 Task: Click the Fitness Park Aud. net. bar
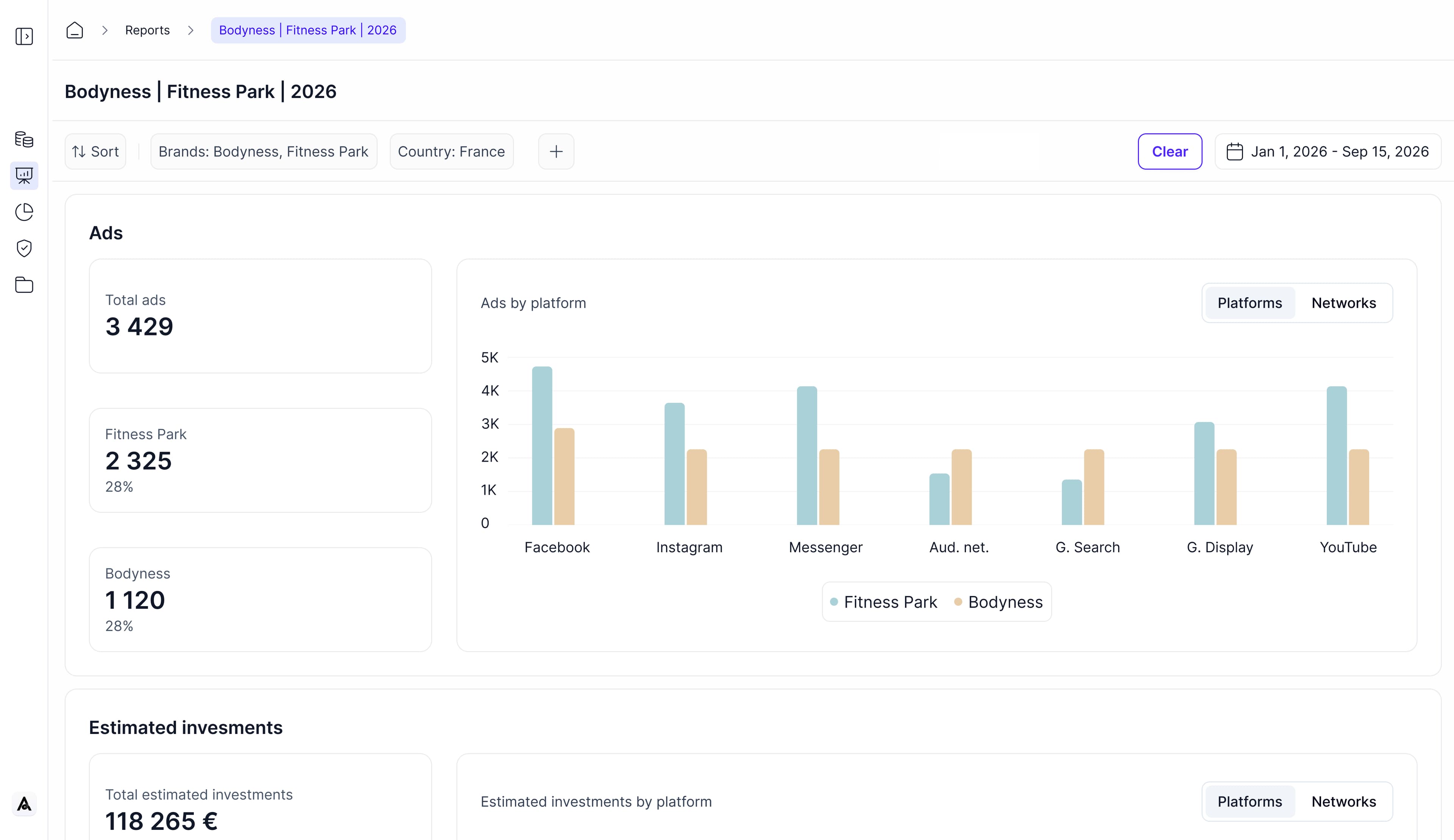click(939, 499)
